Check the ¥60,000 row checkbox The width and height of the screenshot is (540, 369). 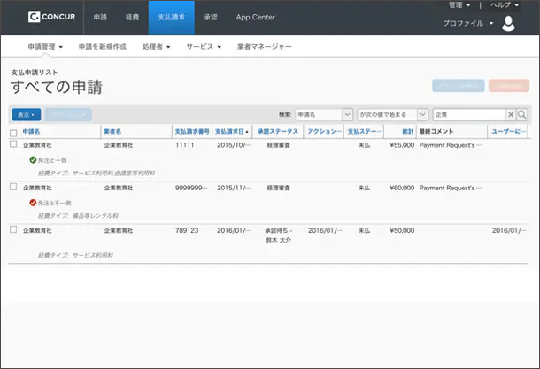(13, 186)
